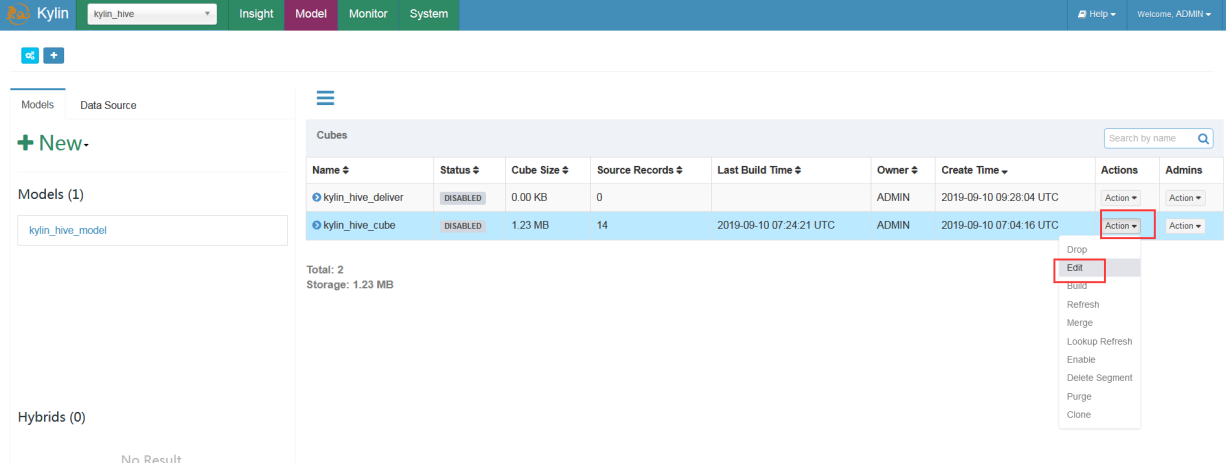Choose Refresh from the action menu

1099,304
